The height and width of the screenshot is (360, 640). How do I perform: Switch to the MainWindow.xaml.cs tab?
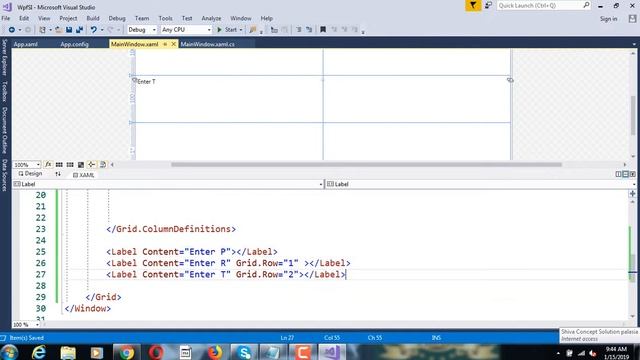(208, 44)
